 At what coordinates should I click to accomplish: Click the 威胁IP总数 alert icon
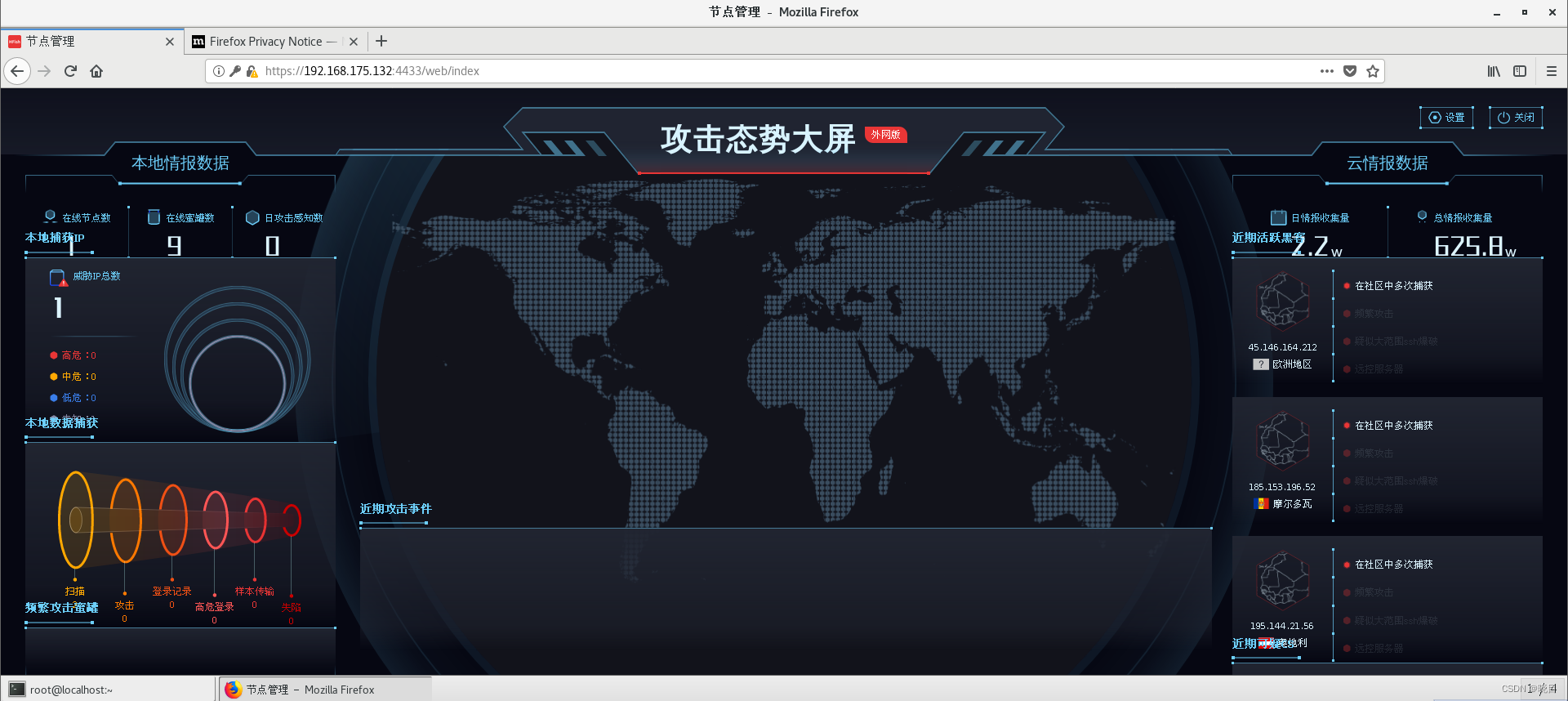58,278
